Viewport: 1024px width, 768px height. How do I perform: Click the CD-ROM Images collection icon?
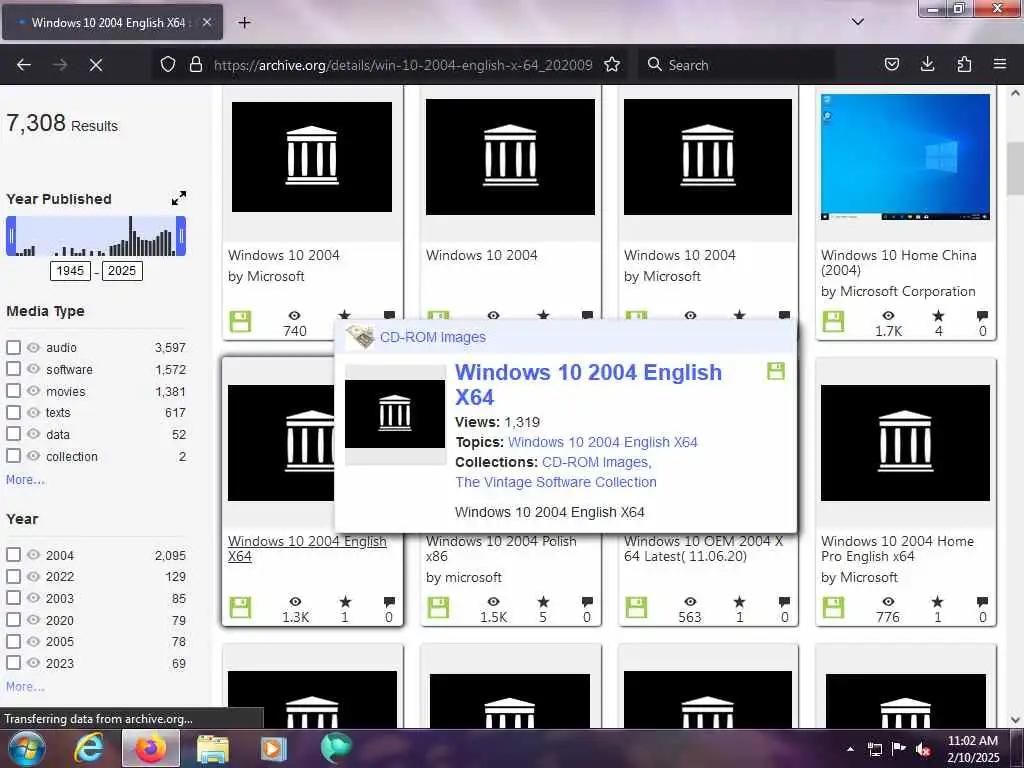point(360,337)
